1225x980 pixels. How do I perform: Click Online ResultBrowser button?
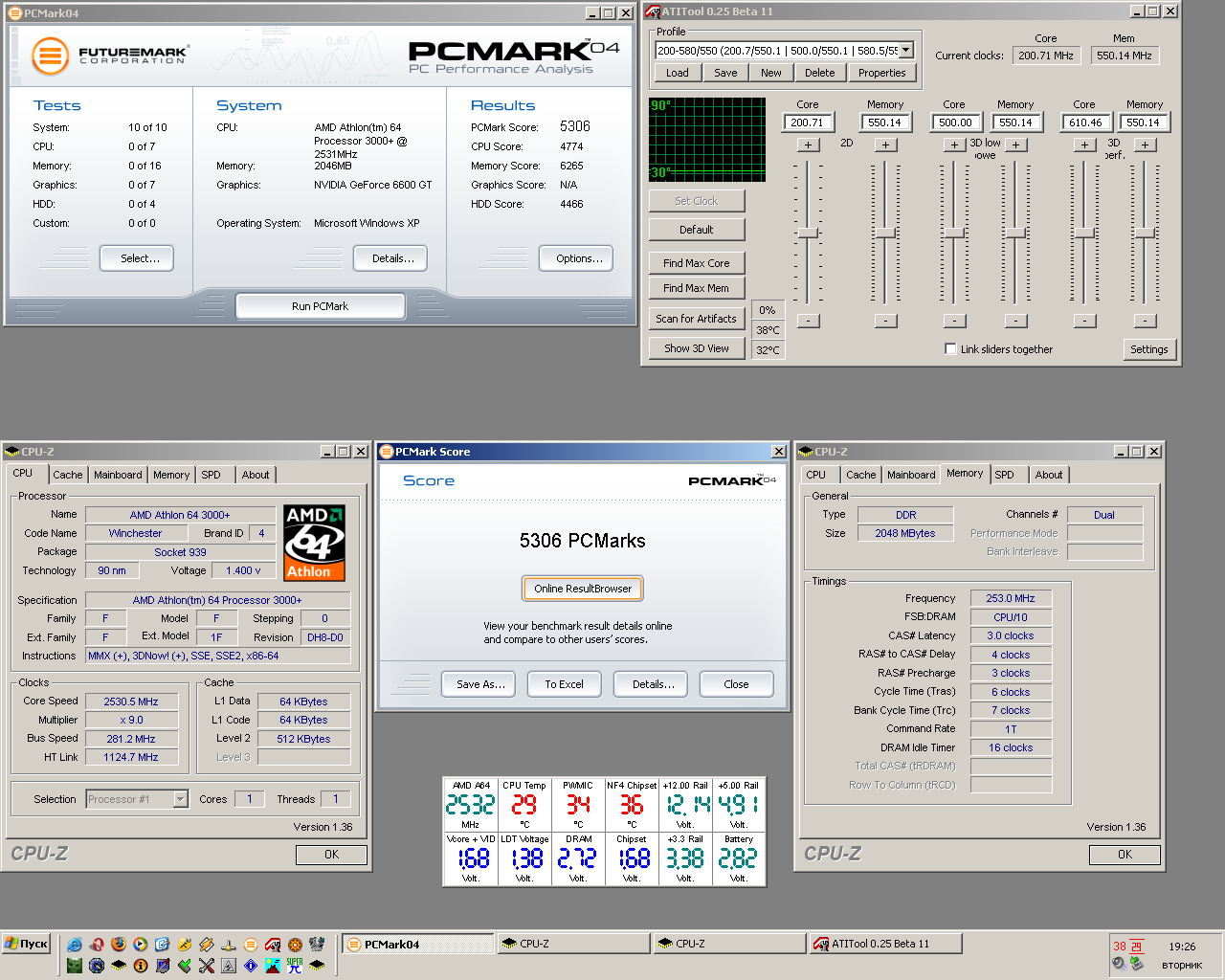click(x=583, y=589)
